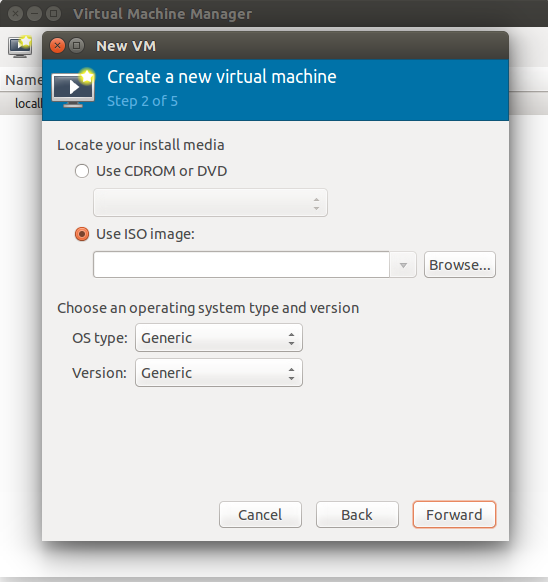Click the ISO image path field

241,265
